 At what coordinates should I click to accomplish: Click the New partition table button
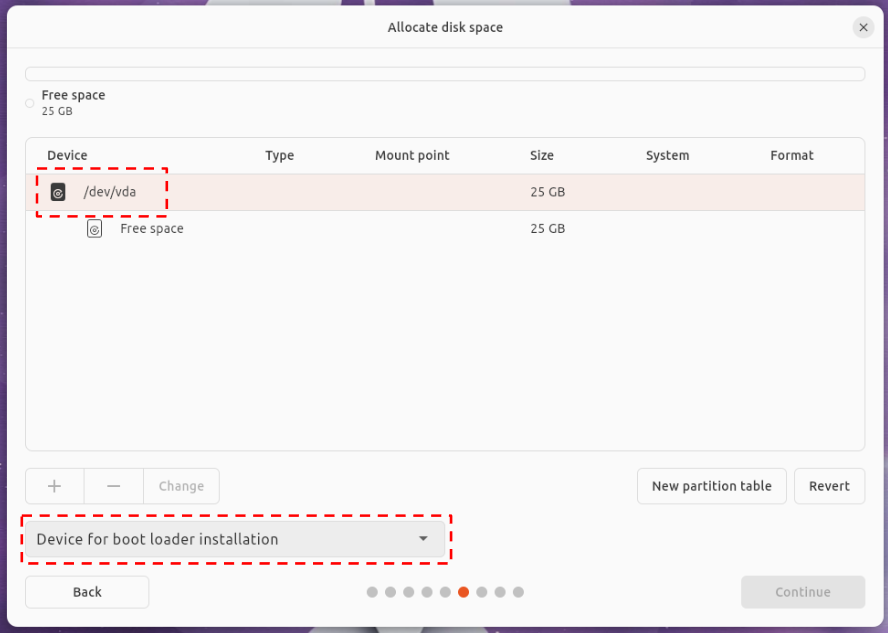(x=712, y=486)
